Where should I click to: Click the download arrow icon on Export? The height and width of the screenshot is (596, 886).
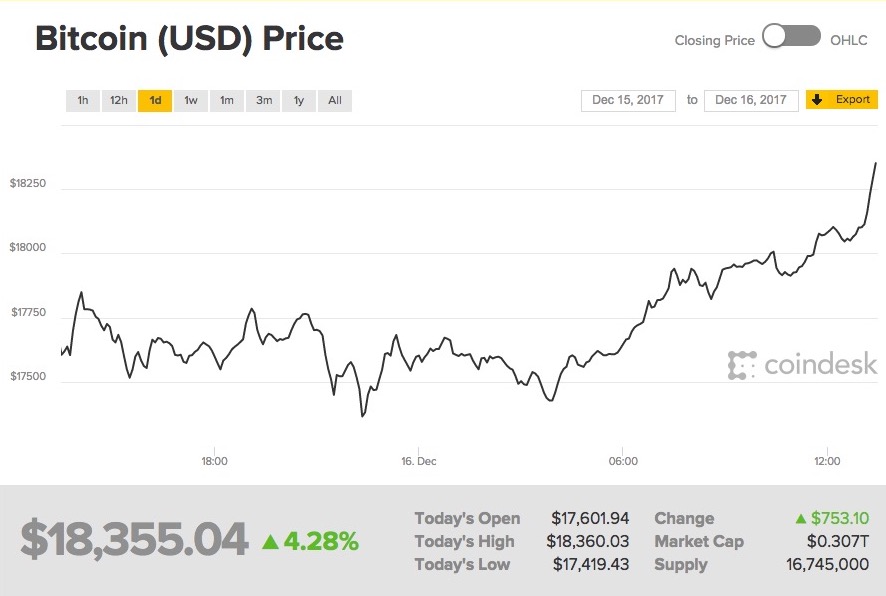point(817,100)
